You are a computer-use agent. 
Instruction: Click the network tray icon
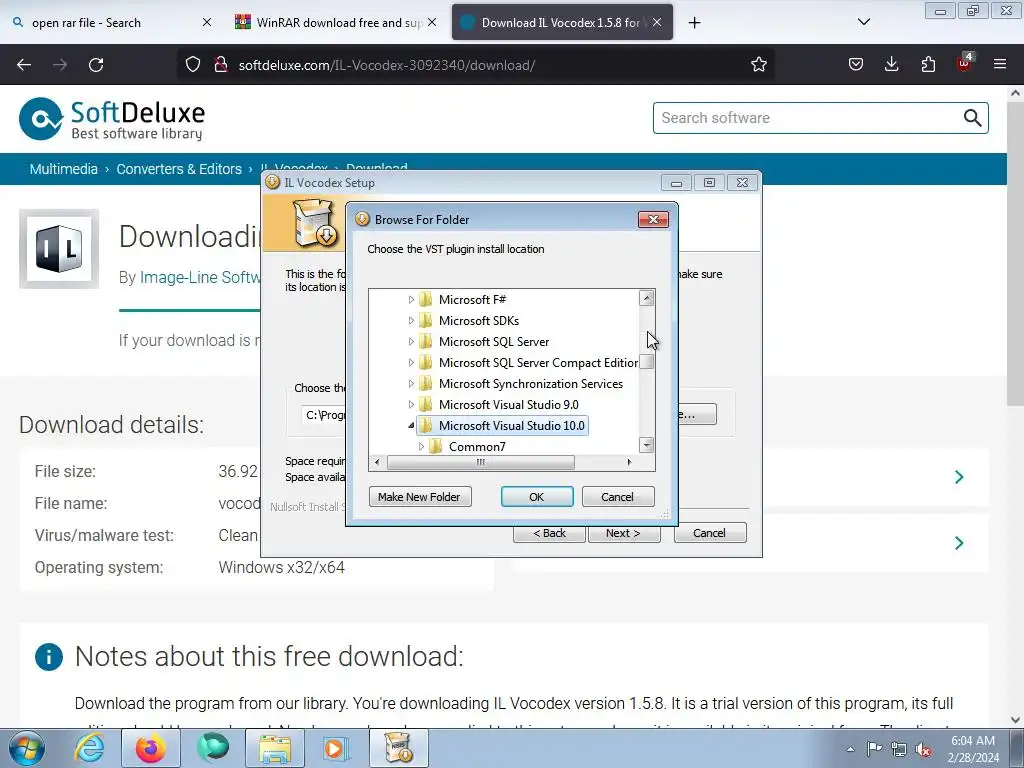[x=899, y=749]
